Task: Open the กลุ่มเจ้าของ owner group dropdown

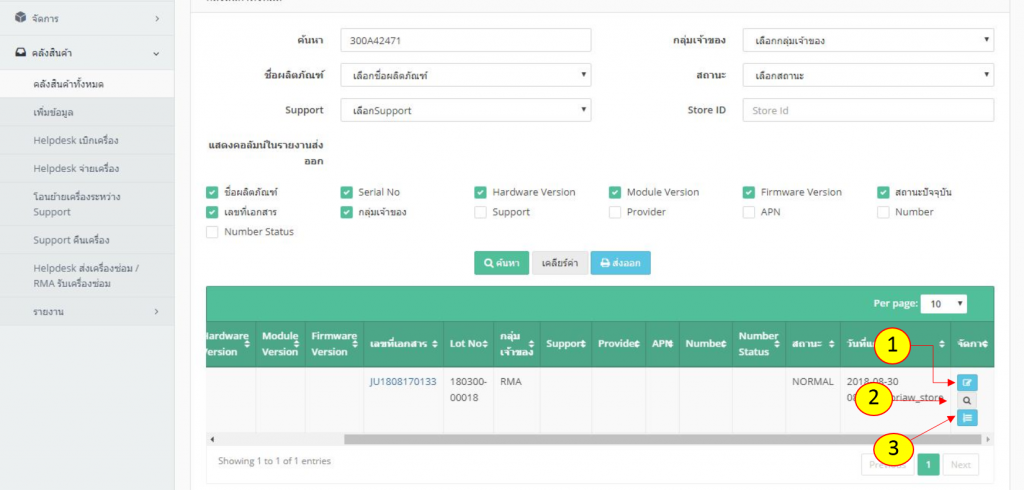Action: click(868, 40)
